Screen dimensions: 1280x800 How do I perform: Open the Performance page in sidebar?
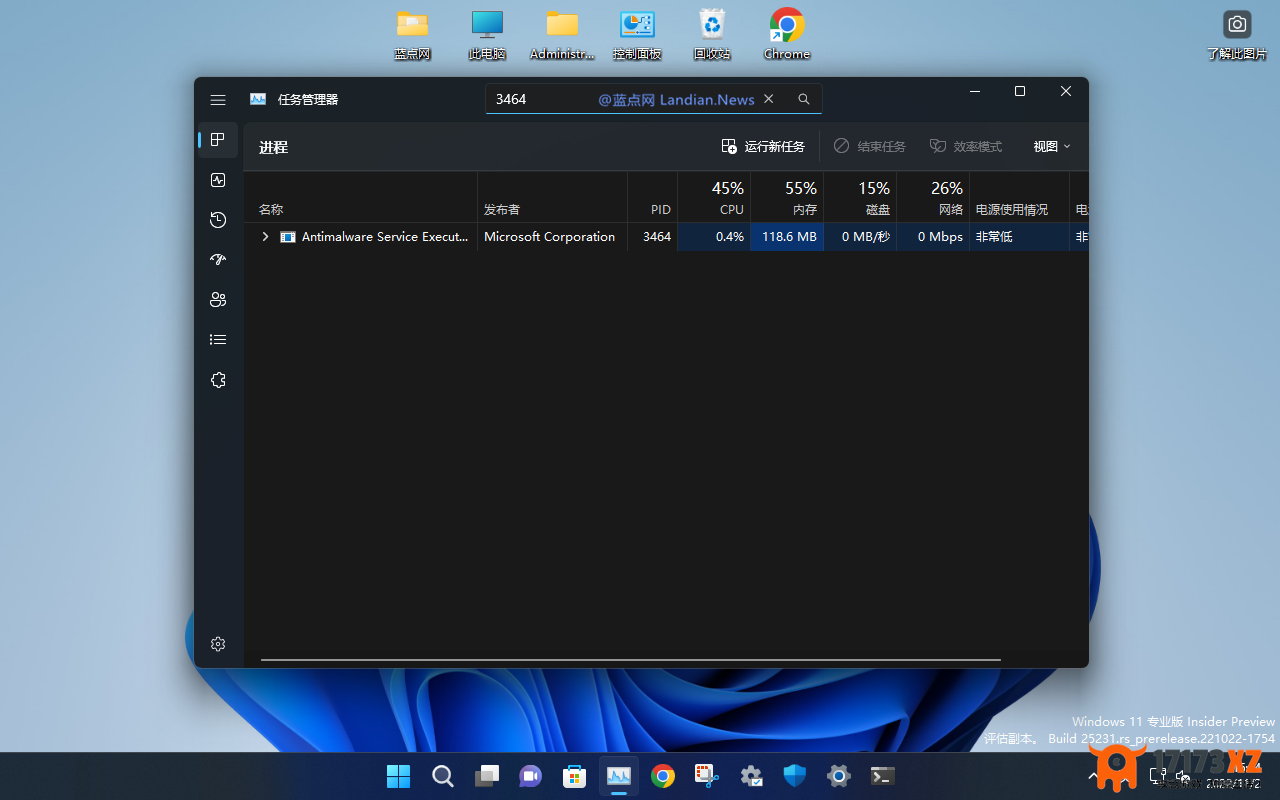pyautogui.click(x=218, y=180)
